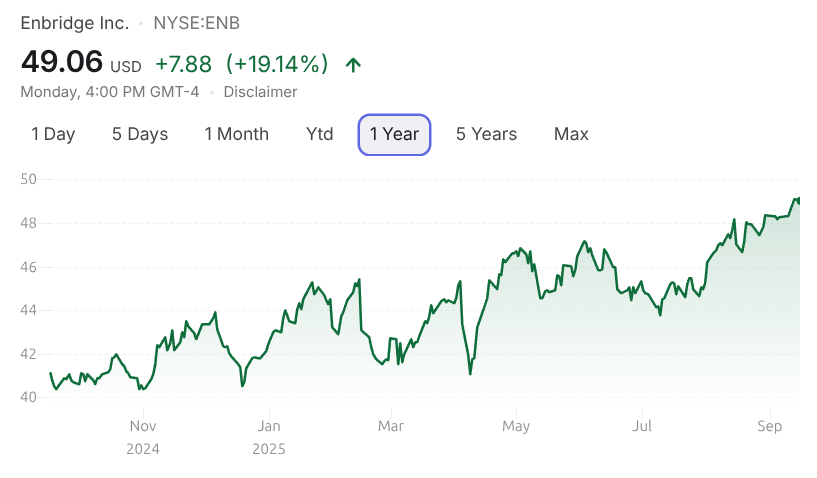Click the 44 y-axis price label
This screenshot has width=817, height=478.
(29, 310)
